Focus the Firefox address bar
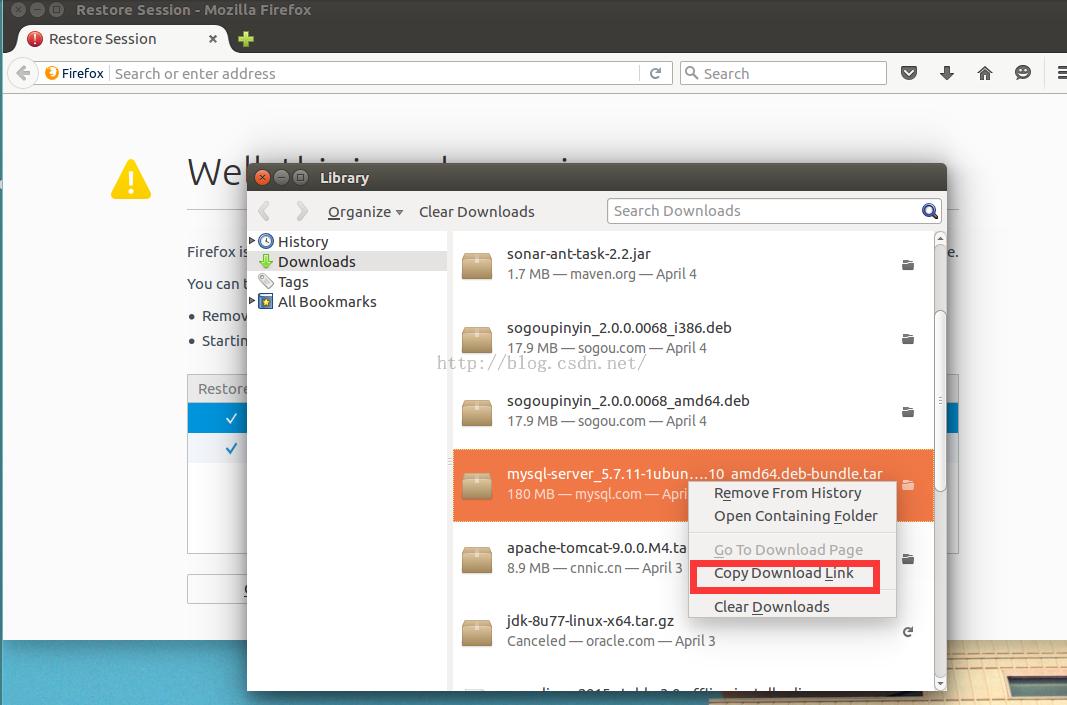The image size is (1067, 705). (x=376, y=73)
